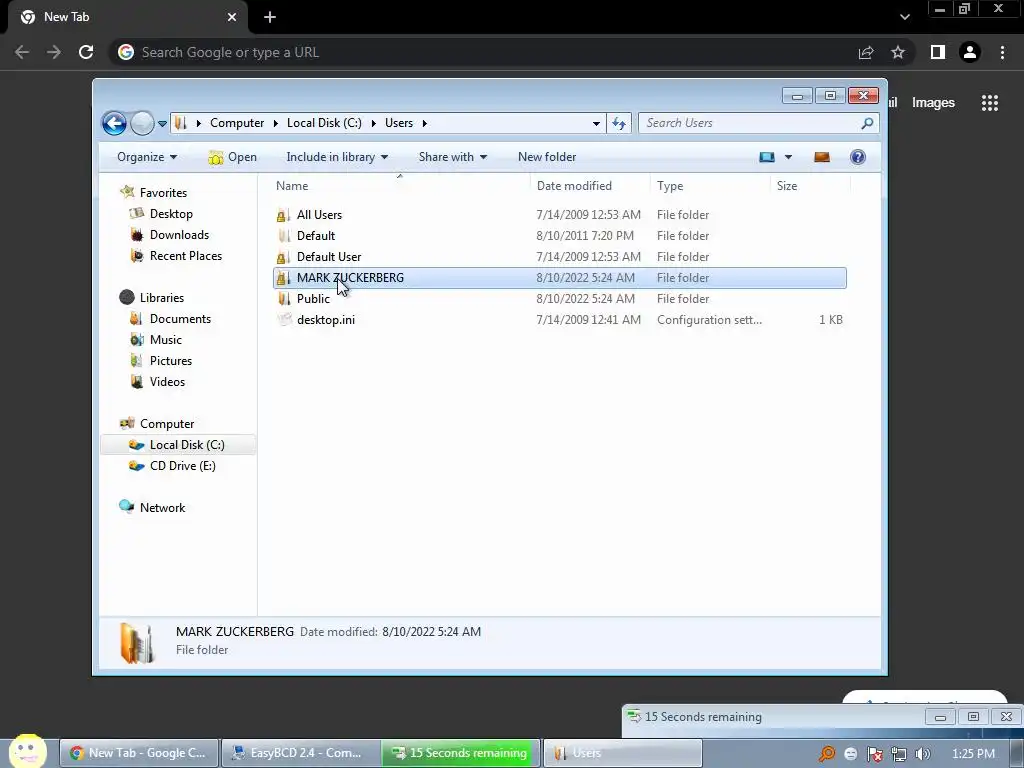Click Chrome reload button
Viewport: 1024px width, 768px height.
86,52
